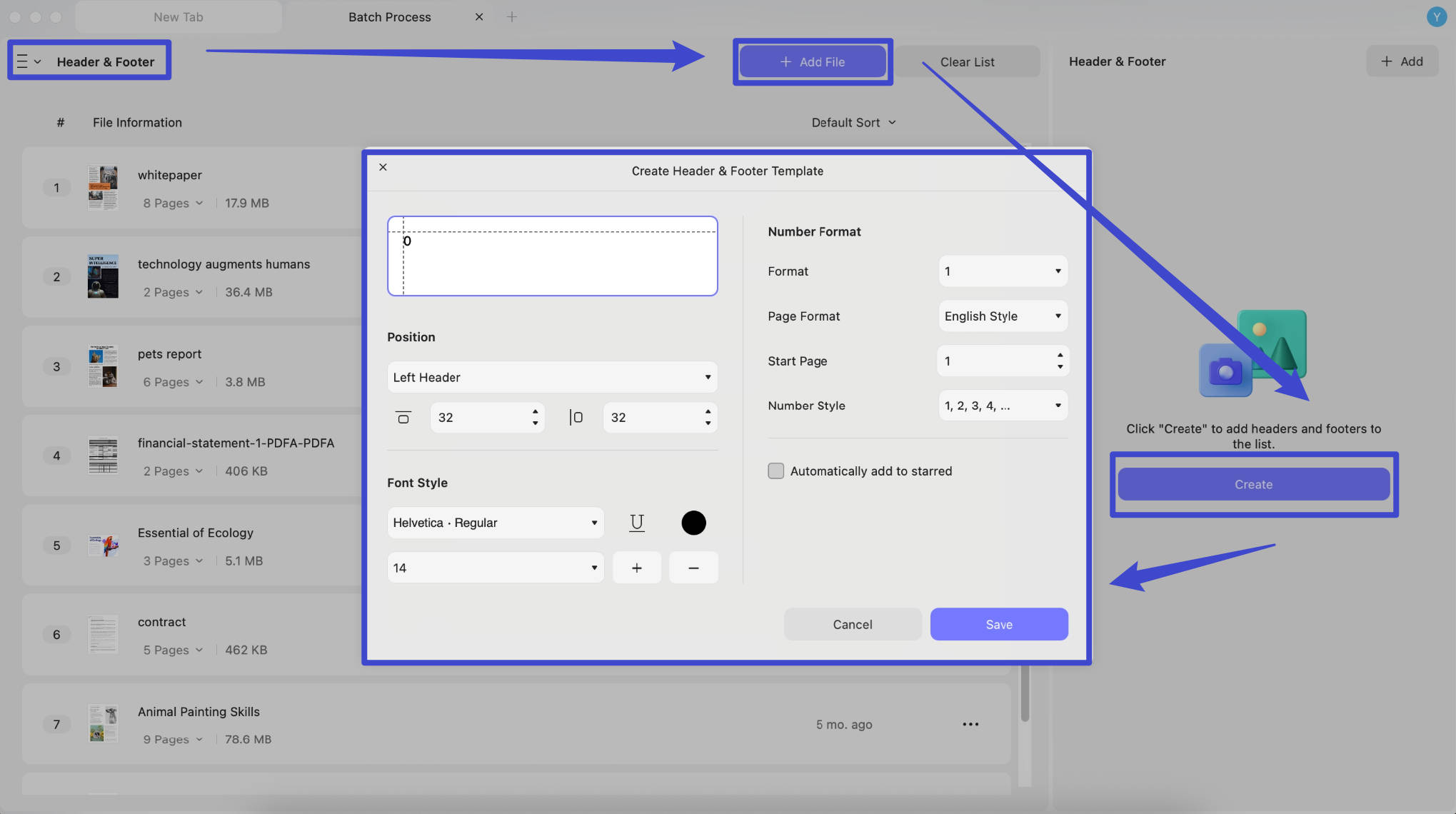This screenshot has height=814, width=1456.
Task: Switch to the New Tab tab
Action: (x=178, y=17)
